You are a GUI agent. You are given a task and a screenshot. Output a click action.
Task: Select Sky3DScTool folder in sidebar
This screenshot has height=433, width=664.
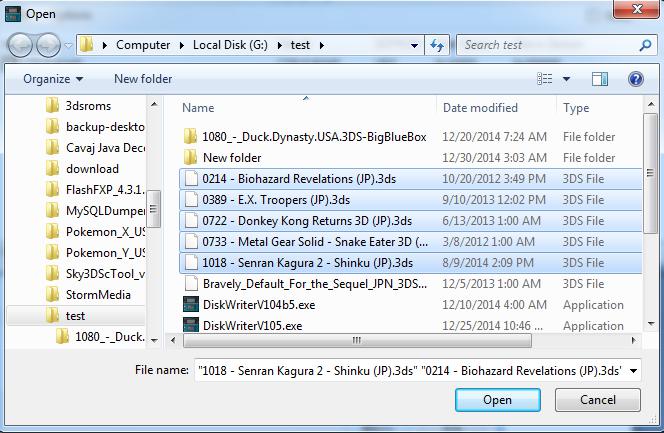[x=95, y=273]
